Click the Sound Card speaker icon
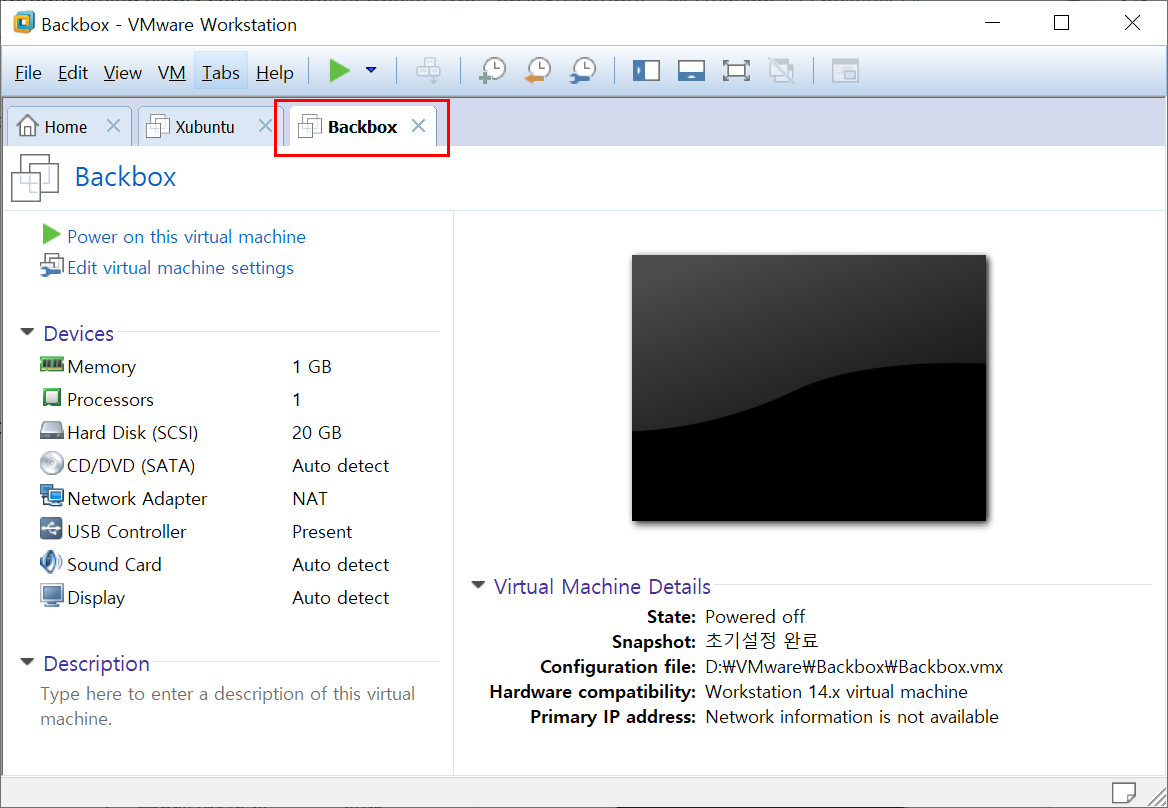The width and height of the screenshot is (1168, 808). [x=51, y=562]
